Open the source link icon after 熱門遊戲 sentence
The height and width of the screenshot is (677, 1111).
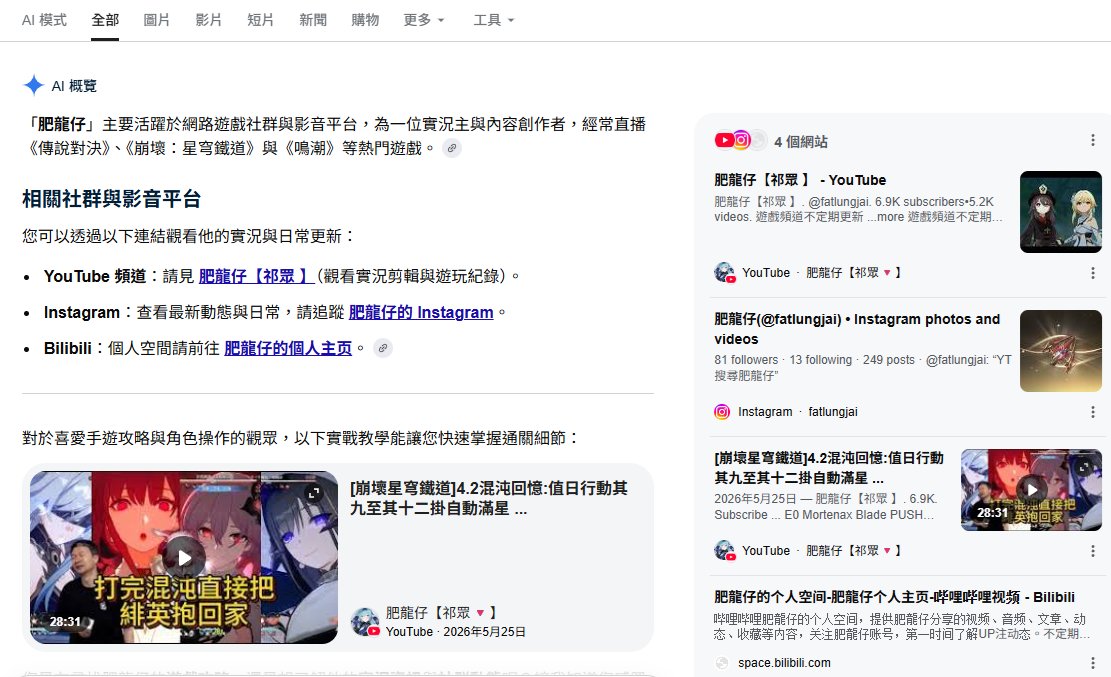pyautogui.click(x=452, y=148)
